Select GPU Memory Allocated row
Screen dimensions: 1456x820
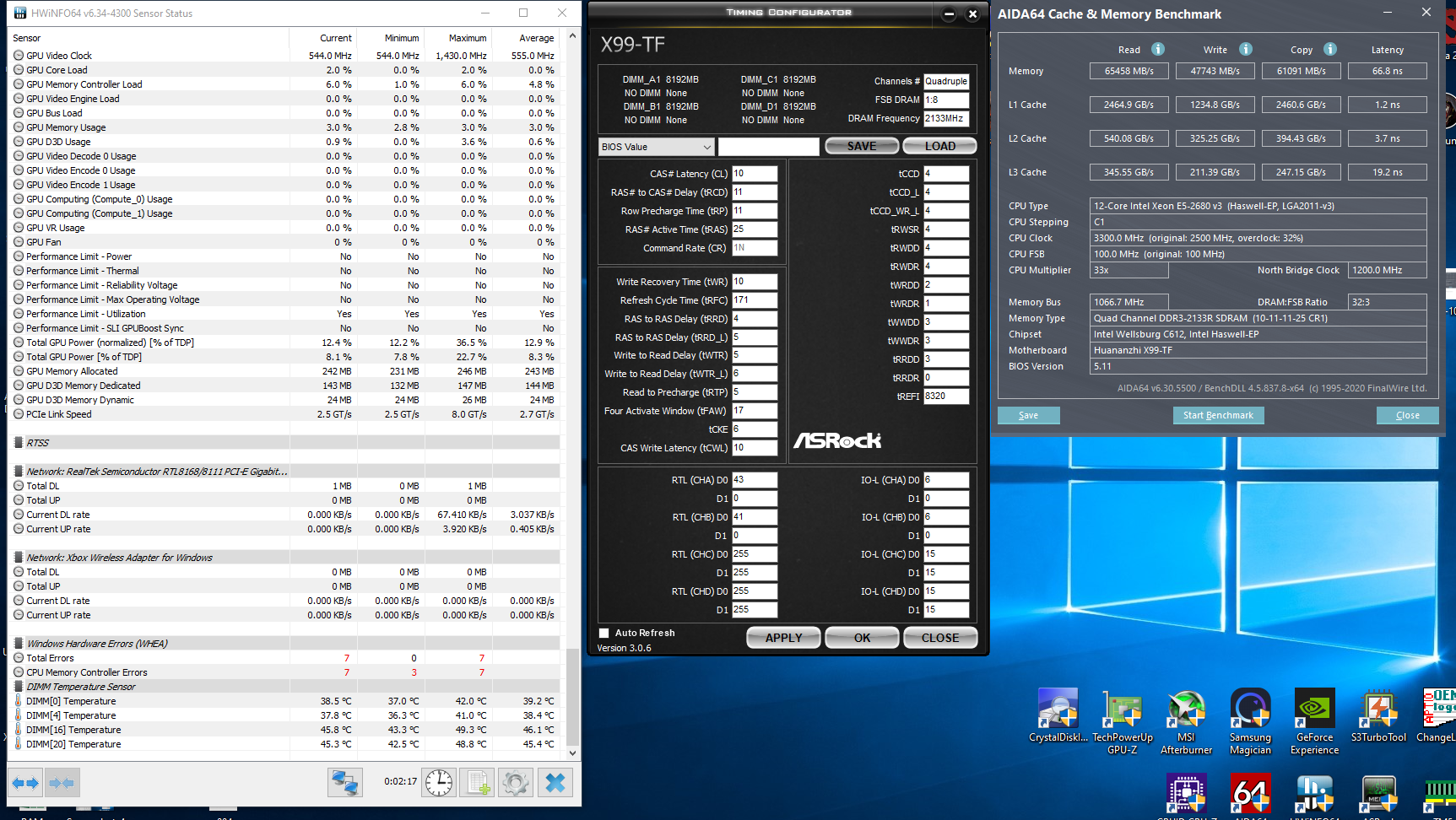click(284, 371)
